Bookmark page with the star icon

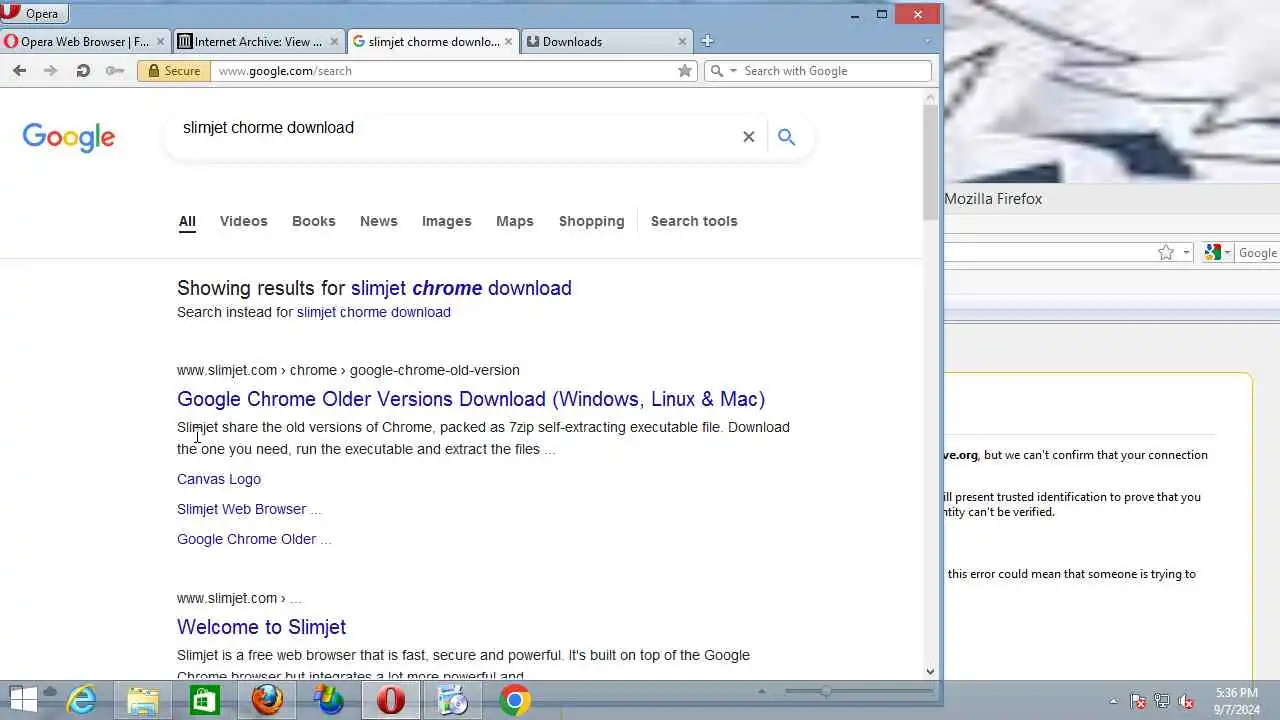click(x=685, y=71)
